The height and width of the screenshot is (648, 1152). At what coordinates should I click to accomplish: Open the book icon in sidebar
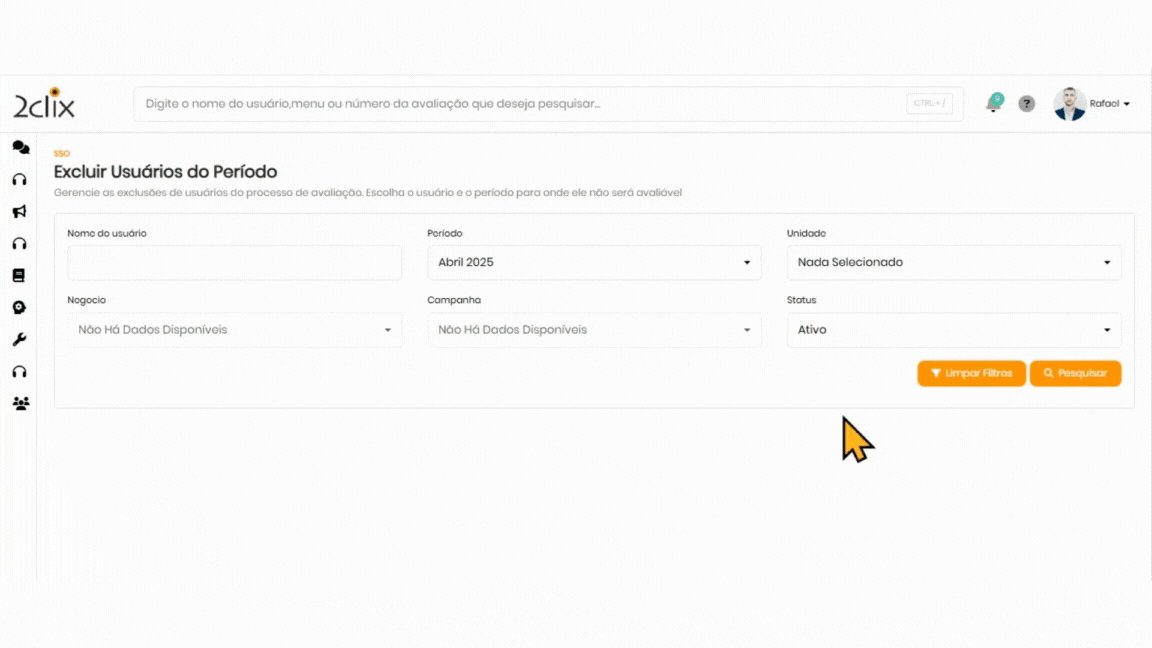[18, 275]
